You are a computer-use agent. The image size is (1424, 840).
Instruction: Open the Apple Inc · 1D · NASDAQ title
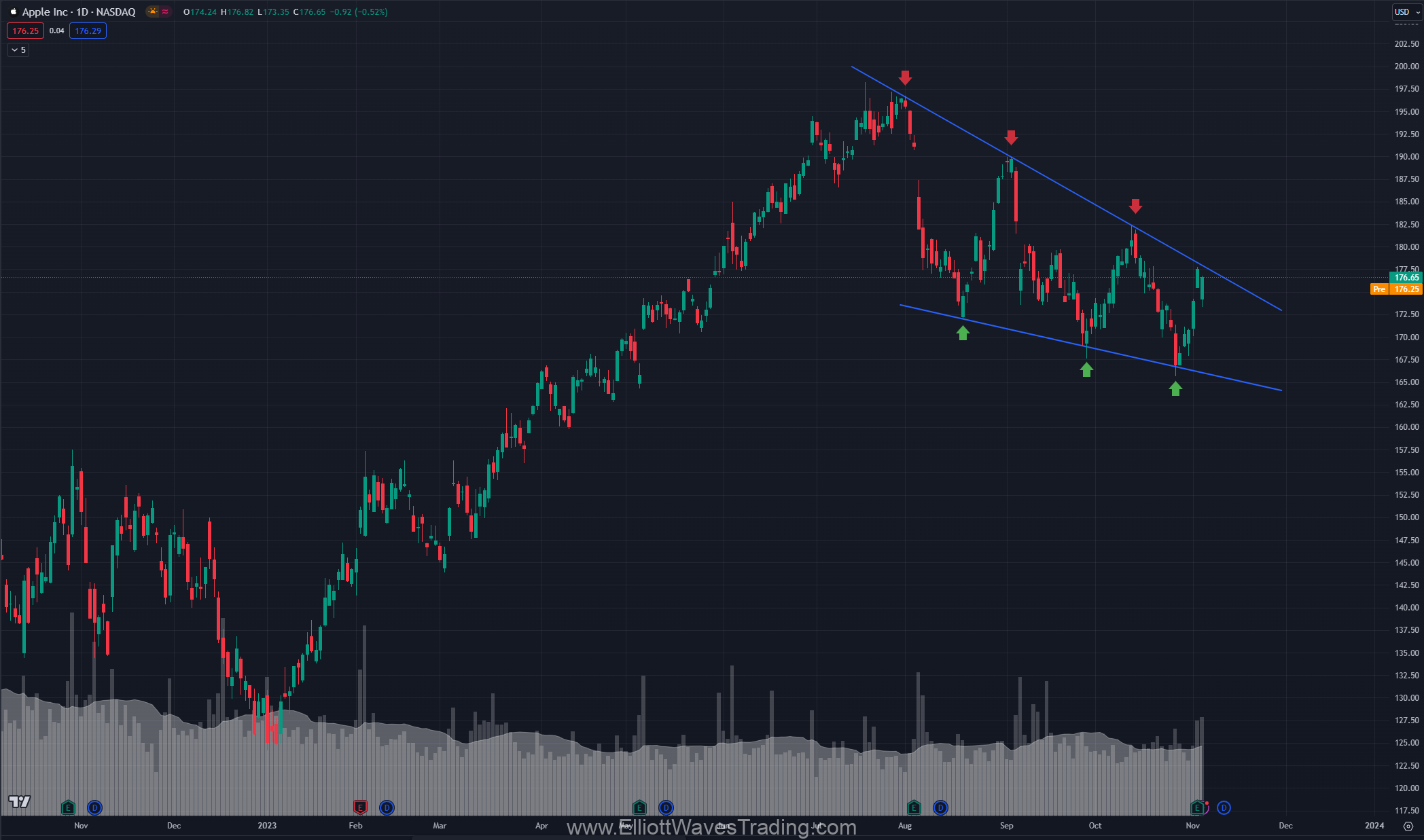tap(79, 12)
